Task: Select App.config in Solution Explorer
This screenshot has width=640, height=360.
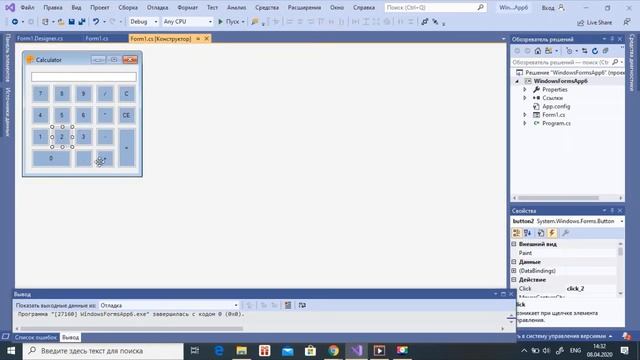Action: click(556, 106)
